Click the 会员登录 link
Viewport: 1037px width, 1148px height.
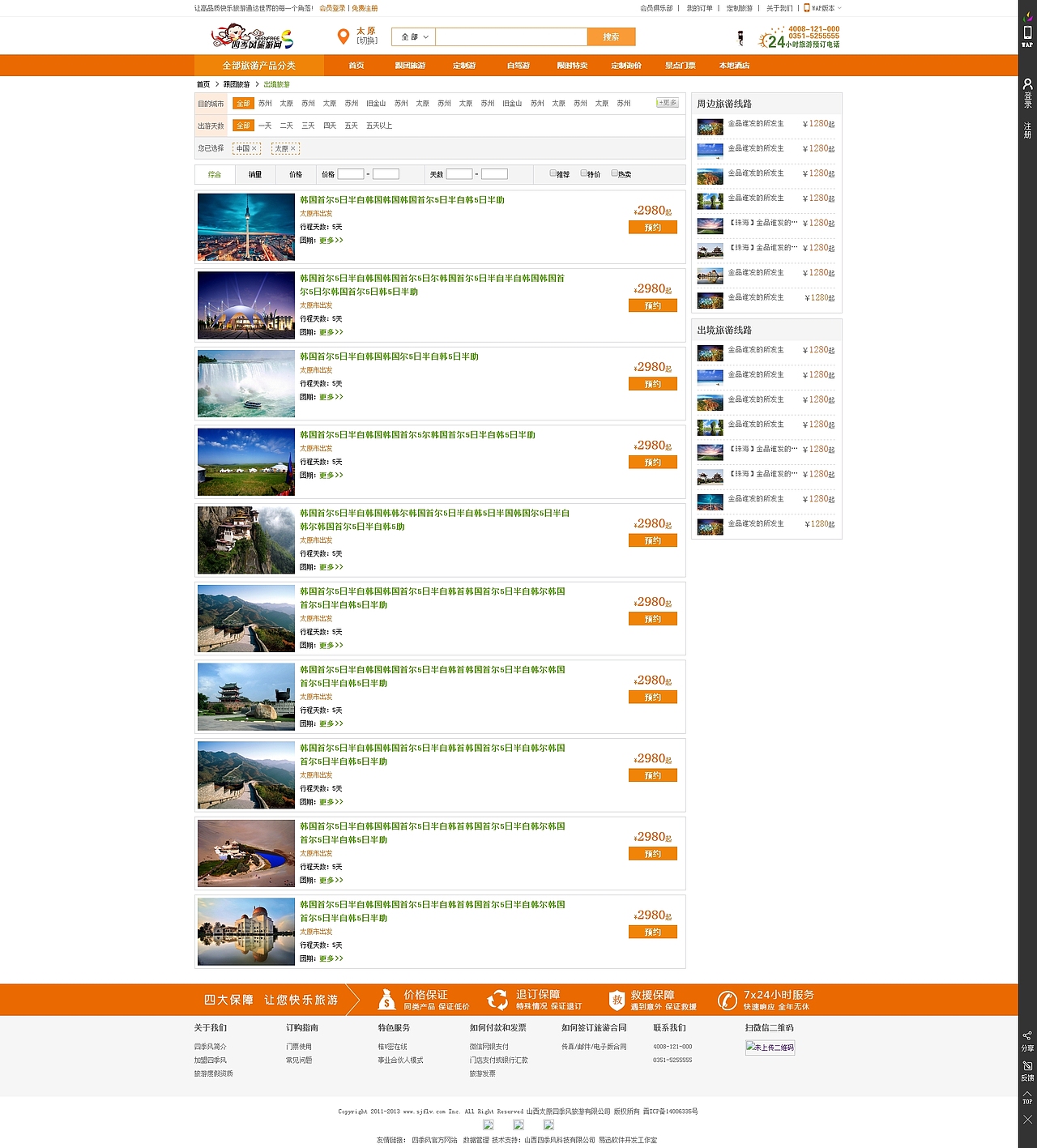tap(332, 8)
